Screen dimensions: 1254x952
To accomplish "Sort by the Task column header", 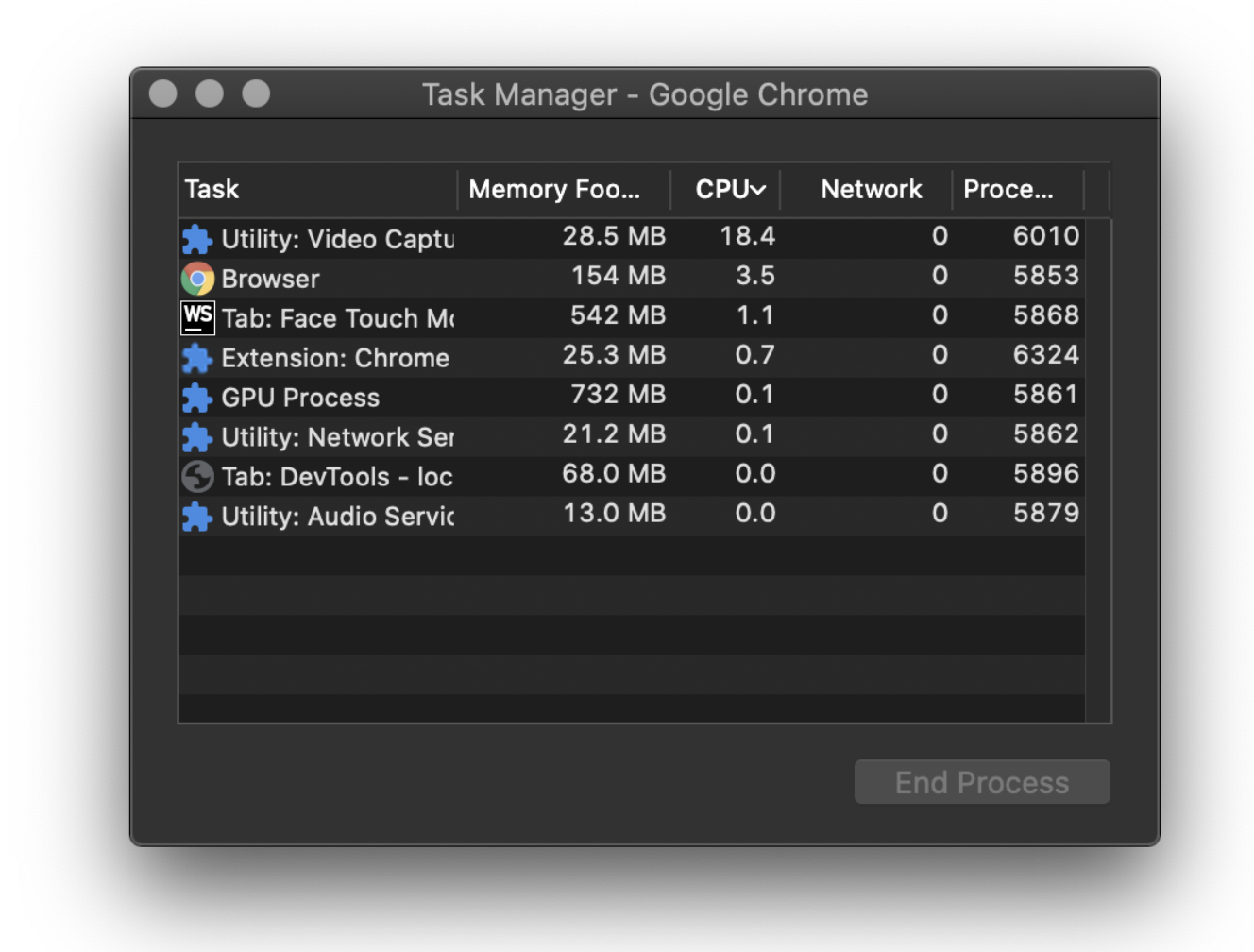I will tap(212, 190).
